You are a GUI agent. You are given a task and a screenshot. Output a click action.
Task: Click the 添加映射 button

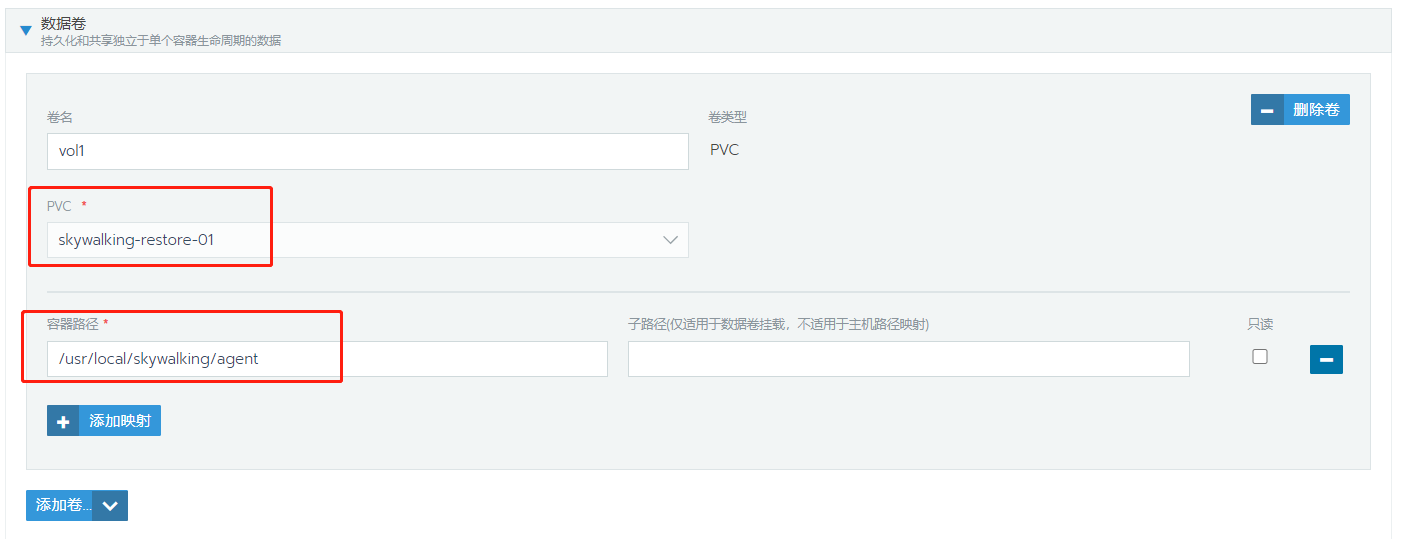click(104, 421)
